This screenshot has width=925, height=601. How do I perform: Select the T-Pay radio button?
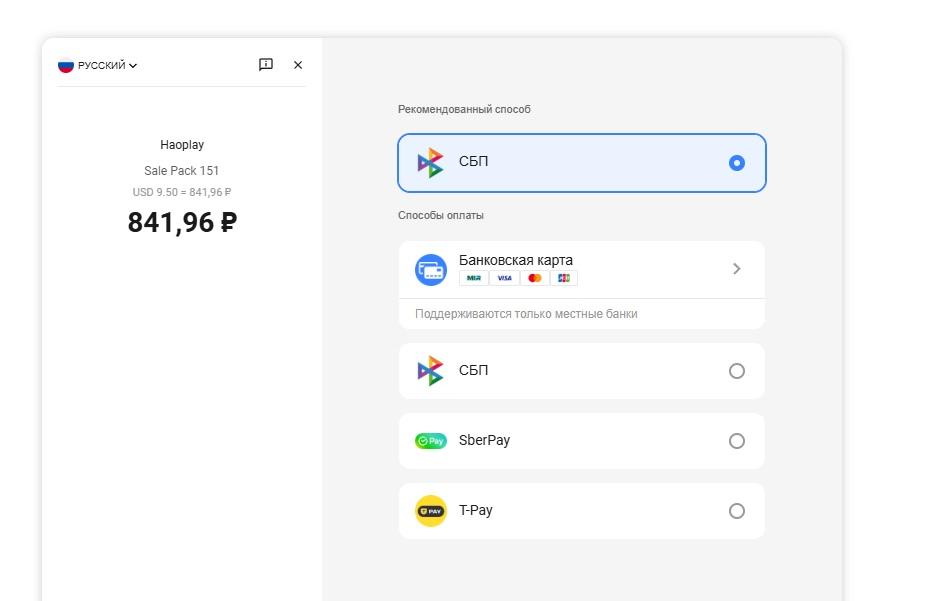click(737, 511)
